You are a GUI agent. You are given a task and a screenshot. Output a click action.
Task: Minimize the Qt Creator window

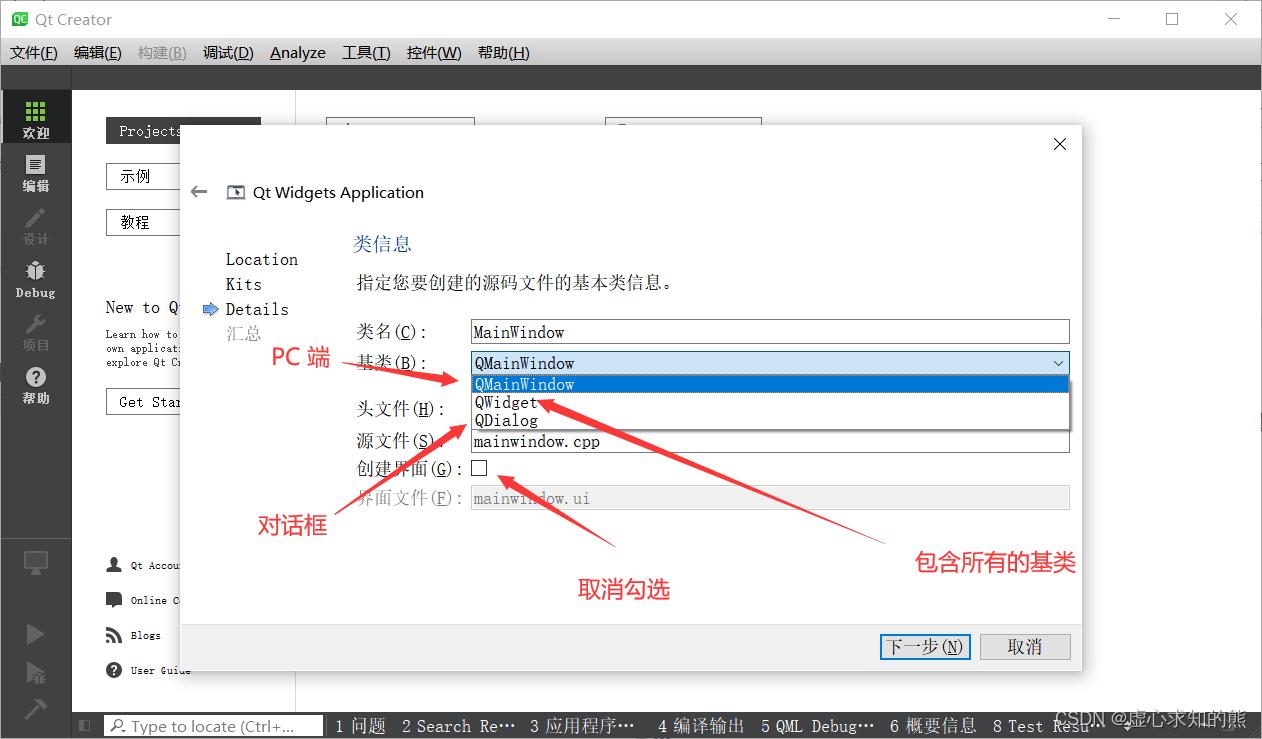(x=1113, y=19)
